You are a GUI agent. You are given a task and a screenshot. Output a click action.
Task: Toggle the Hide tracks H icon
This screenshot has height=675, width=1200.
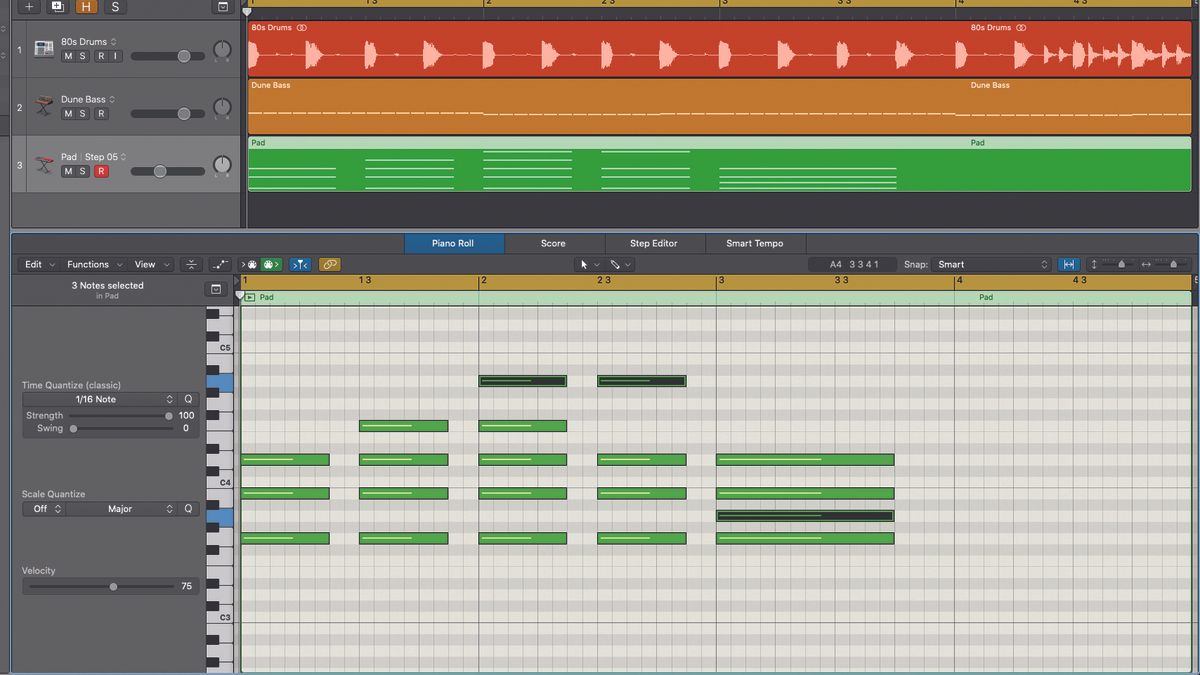[86, 7]
